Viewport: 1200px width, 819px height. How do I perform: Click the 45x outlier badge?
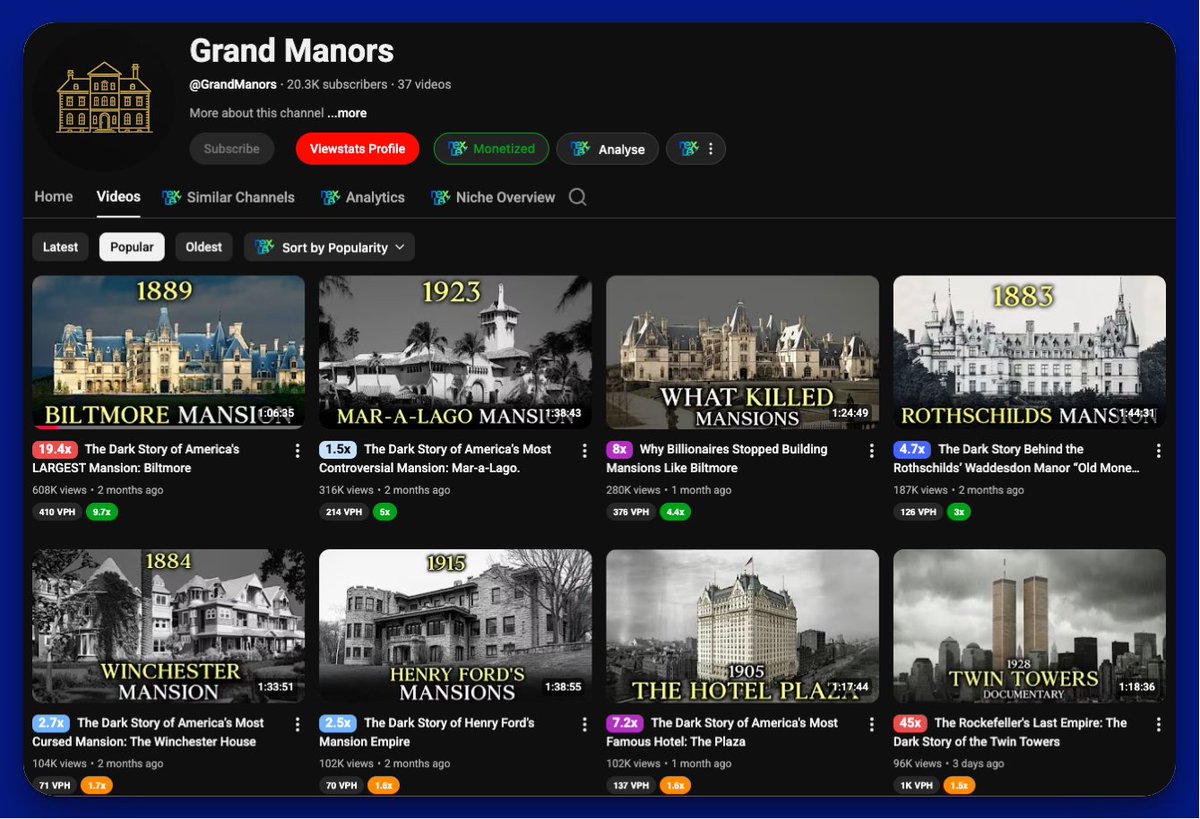(x=910, y=723)
